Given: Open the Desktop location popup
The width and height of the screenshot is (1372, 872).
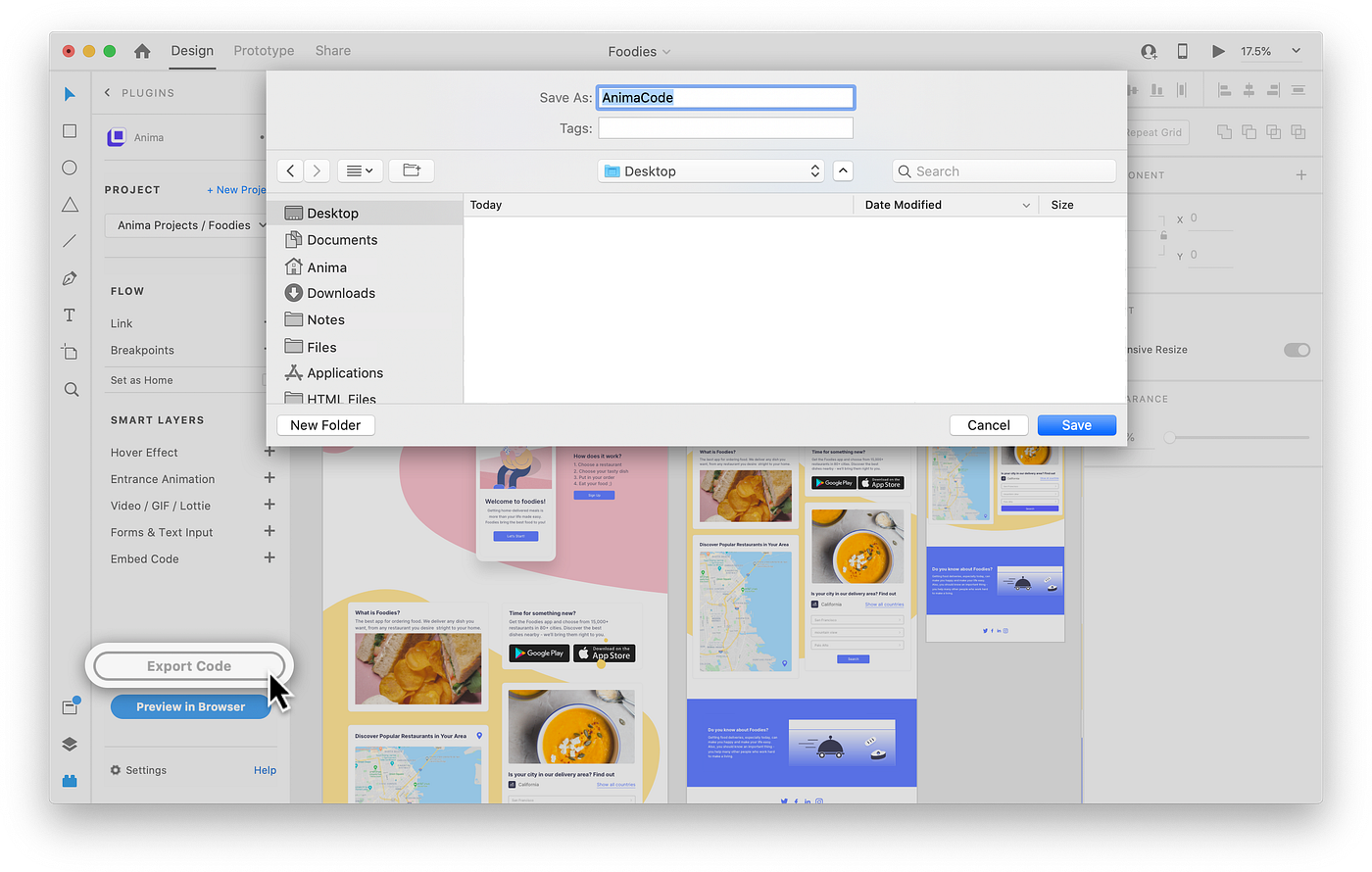Looking at the screenshot, I should [x=710, y=170].
